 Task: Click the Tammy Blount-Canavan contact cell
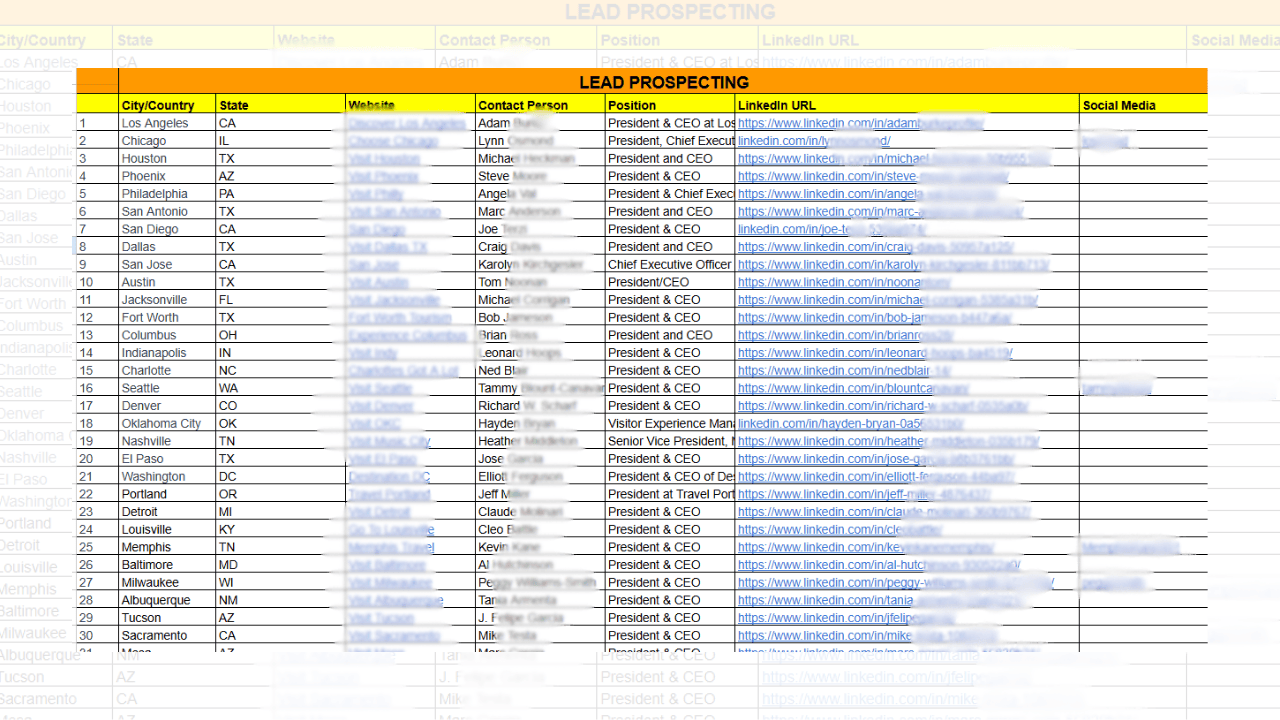[x=540, y=388]
